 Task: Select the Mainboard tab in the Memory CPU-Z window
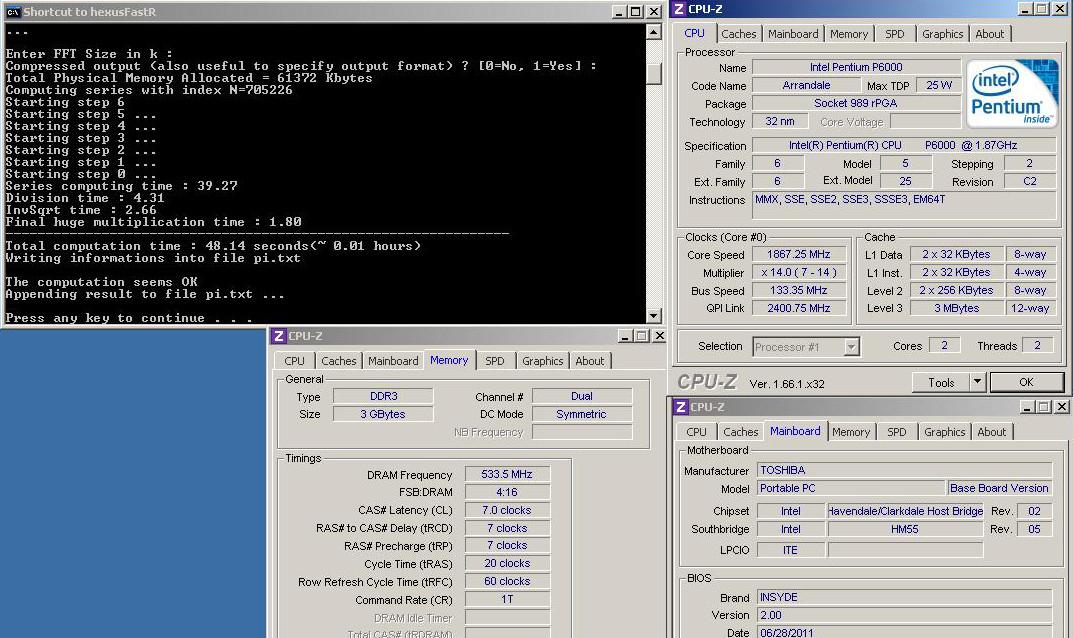[393, 361]
